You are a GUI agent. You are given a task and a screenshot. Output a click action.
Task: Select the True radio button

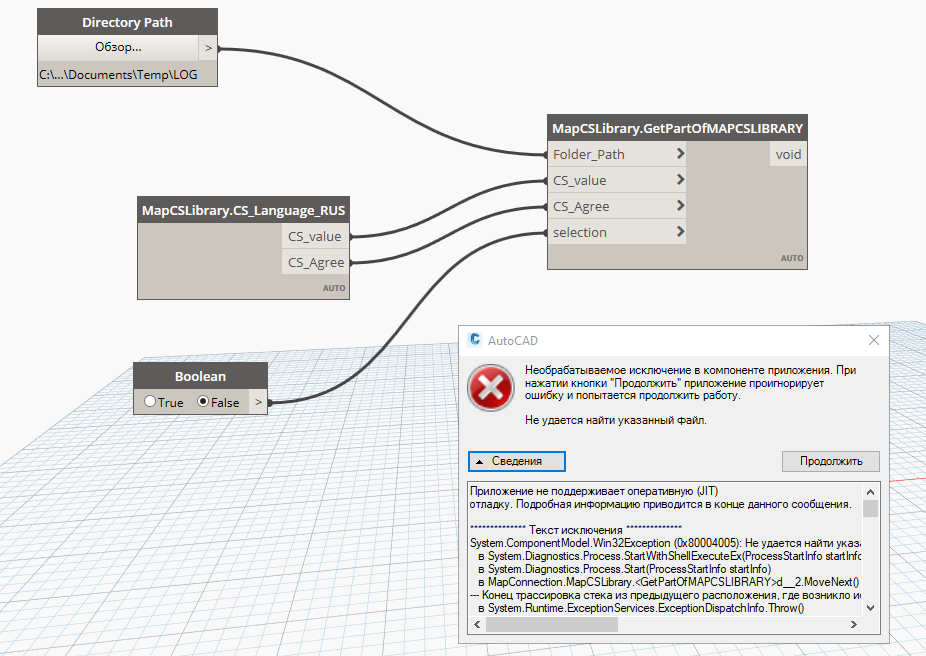pos(150,402)
